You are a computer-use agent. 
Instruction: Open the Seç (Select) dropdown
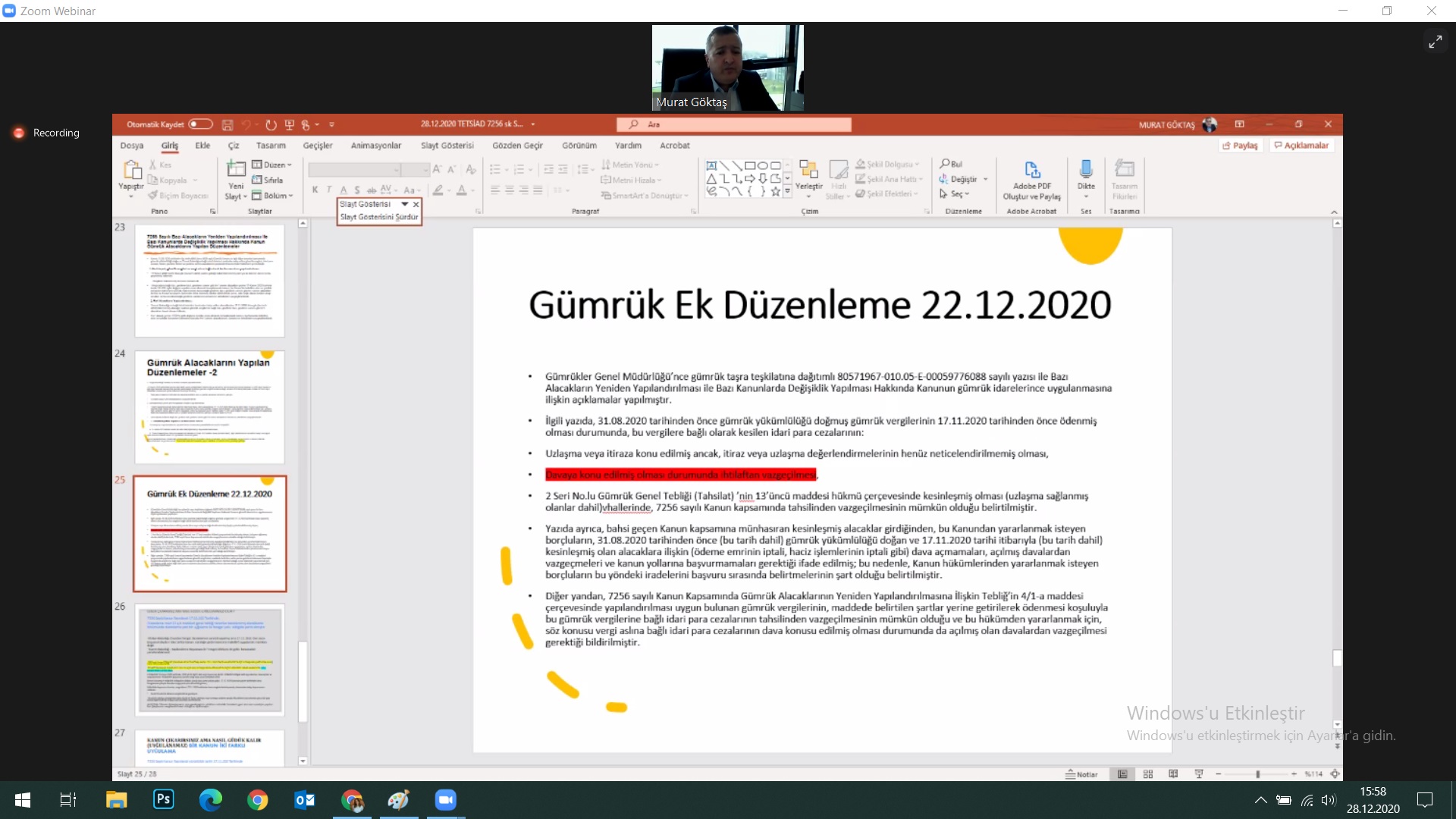tap(954, 194)
